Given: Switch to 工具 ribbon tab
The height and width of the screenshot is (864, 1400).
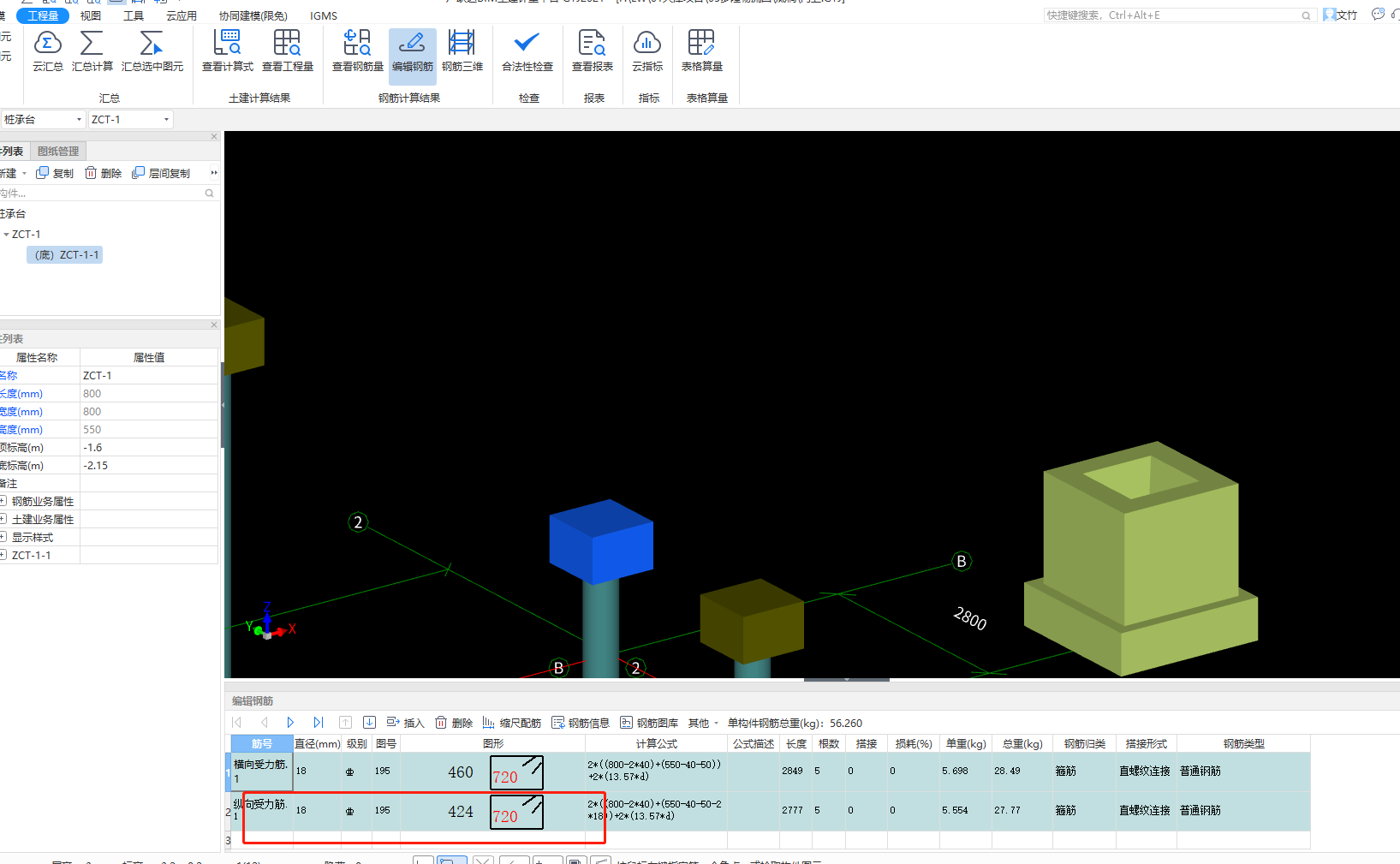Looking at the screenshot, I should (x=134, y=15).
